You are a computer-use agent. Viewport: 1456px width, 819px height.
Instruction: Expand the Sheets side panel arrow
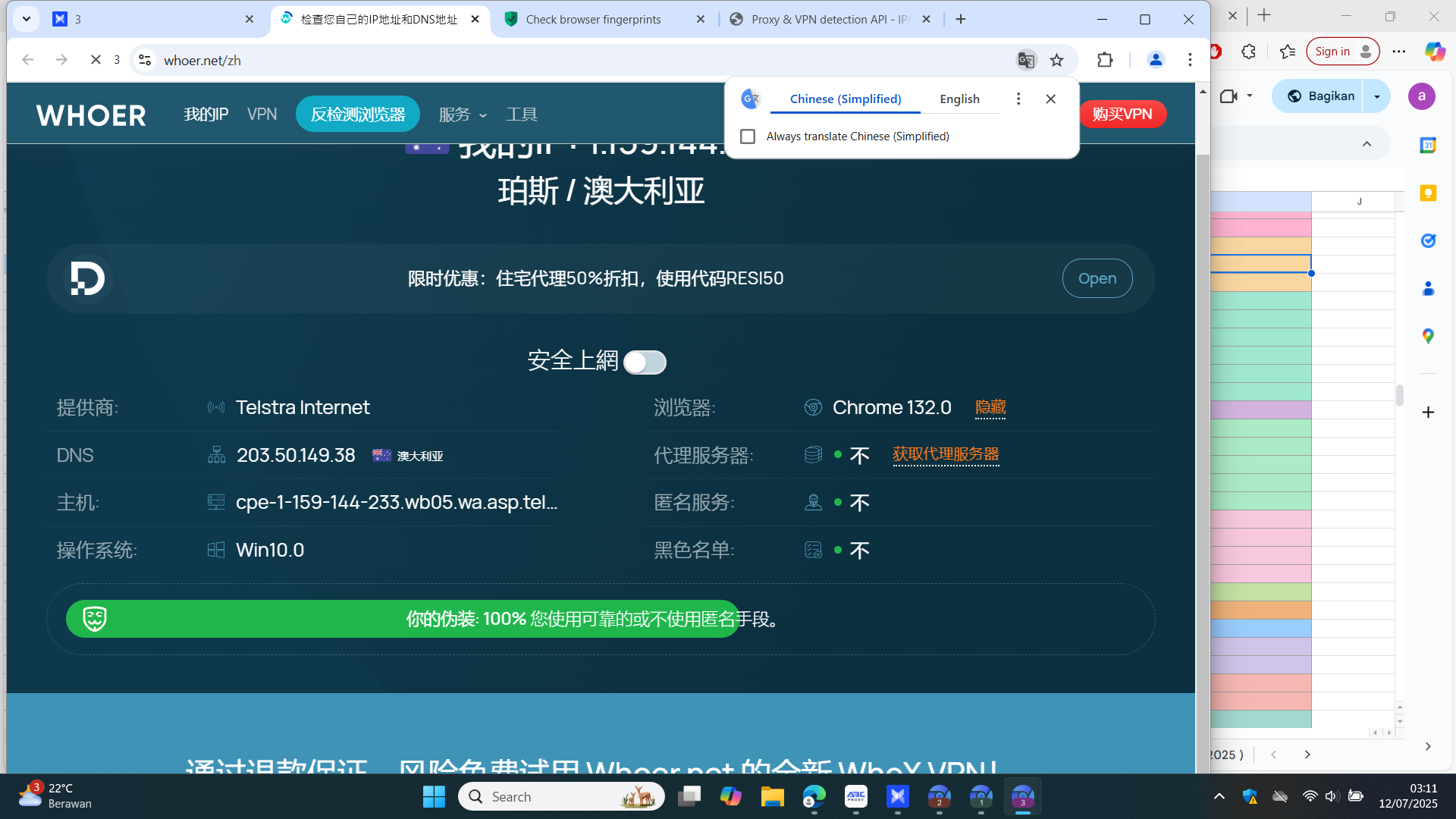coord(1428,747)
